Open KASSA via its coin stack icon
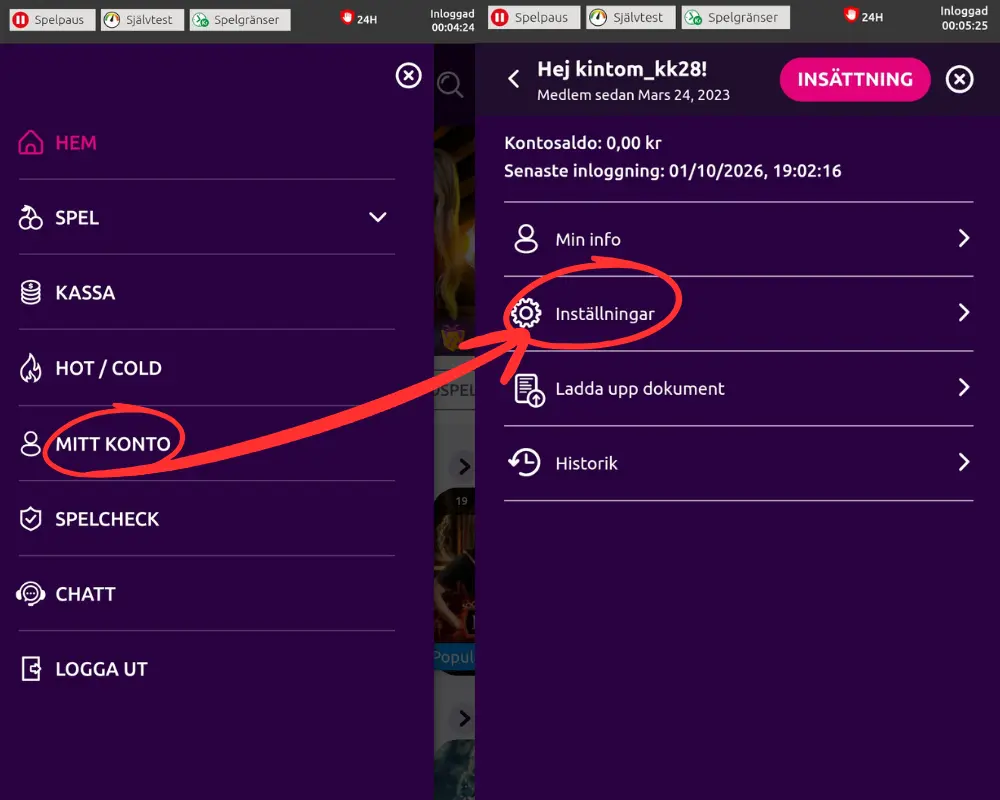This screenshot has width=1000, height=800. (x=31, y=293)
